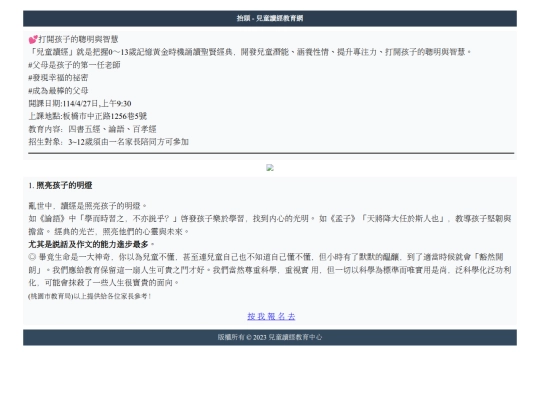Click the title text 打開孩子的聰明與智慧
540x405 pixels.
[78, 39]
